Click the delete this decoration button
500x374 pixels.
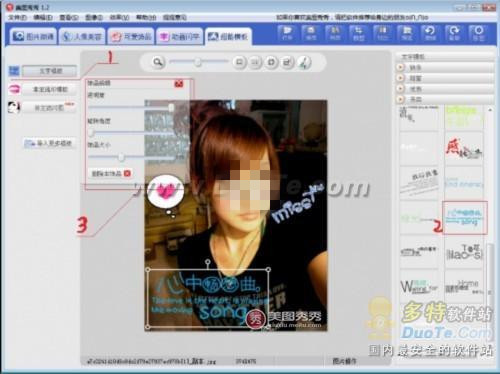click(x=111, y=173)
